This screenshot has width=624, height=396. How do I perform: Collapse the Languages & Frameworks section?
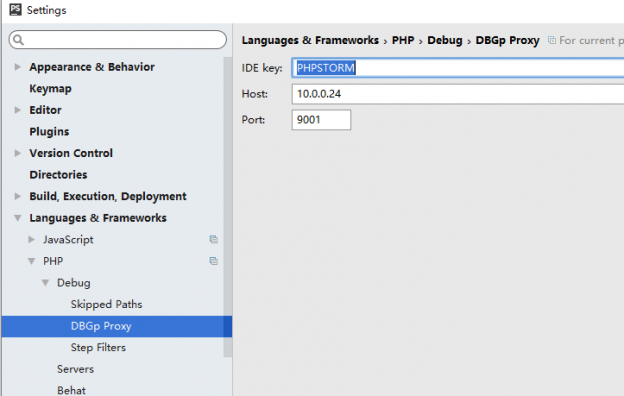(x=18, y=218)
